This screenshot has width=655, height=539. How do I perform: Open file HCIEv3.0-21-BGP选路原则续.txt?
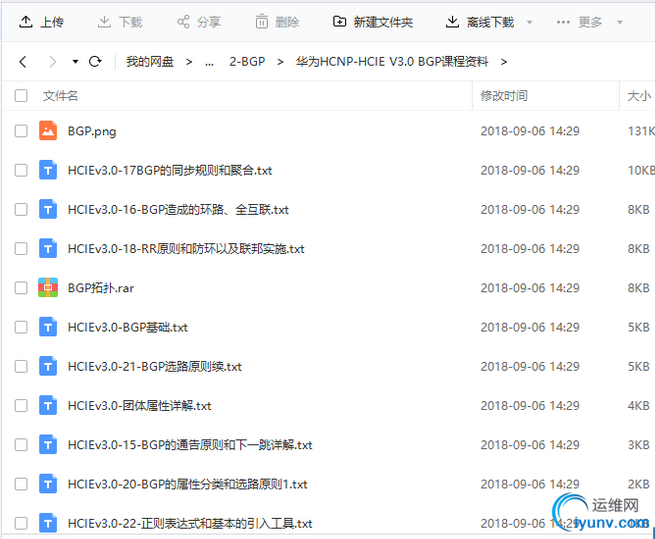pos(155,366)
